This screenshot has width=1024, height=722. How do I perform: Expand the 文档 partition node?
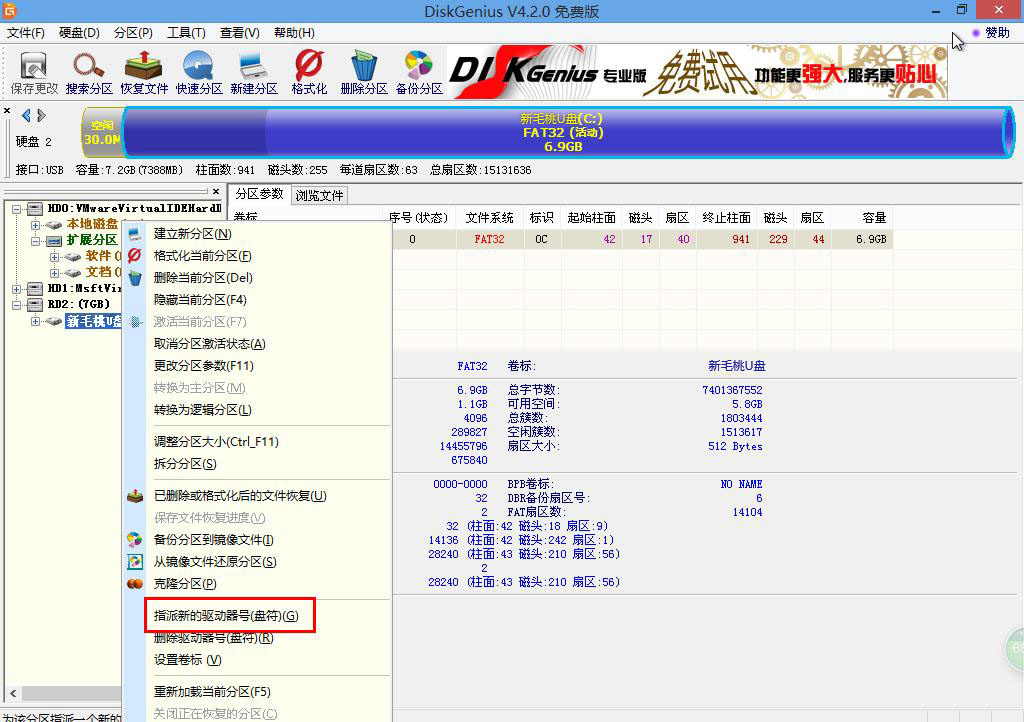pos(54,273)
